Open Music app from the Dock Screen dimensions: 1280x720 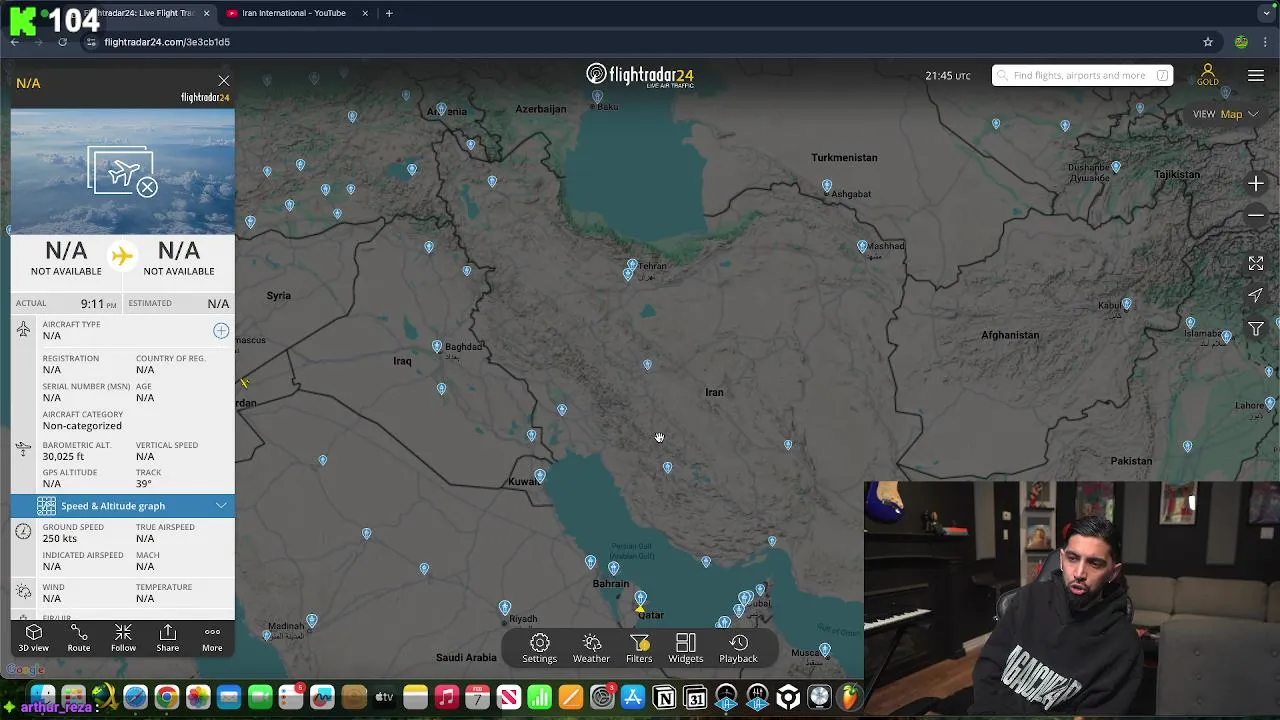[447, 697]
